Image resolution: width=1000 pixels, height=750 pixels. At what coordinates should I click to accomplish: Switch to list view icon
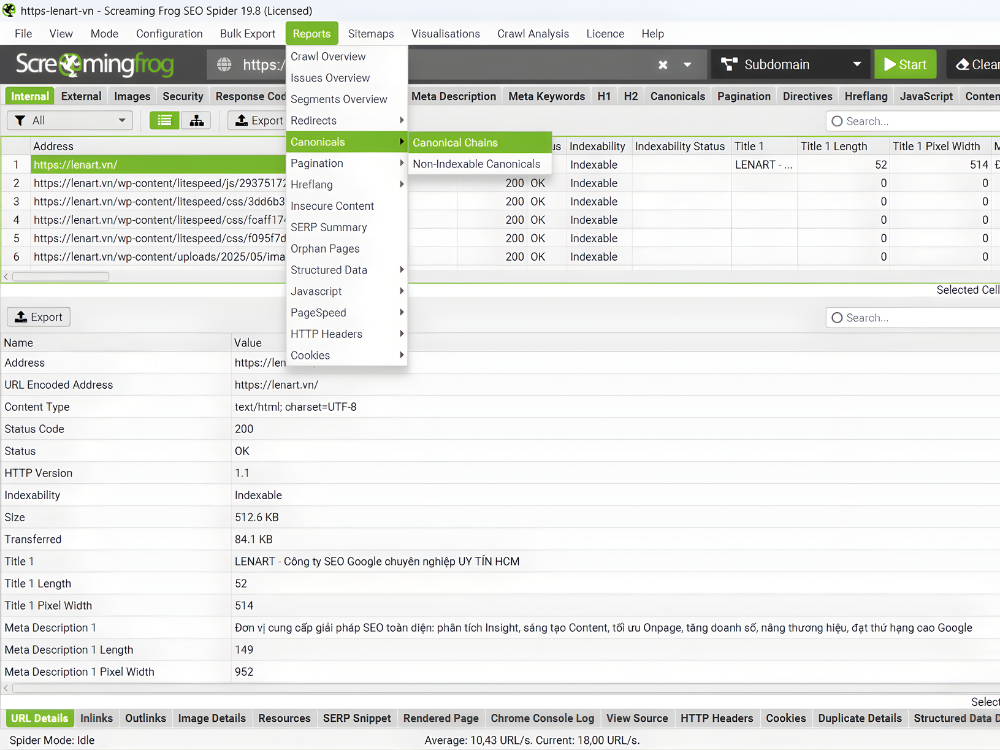tap(165, 121)
